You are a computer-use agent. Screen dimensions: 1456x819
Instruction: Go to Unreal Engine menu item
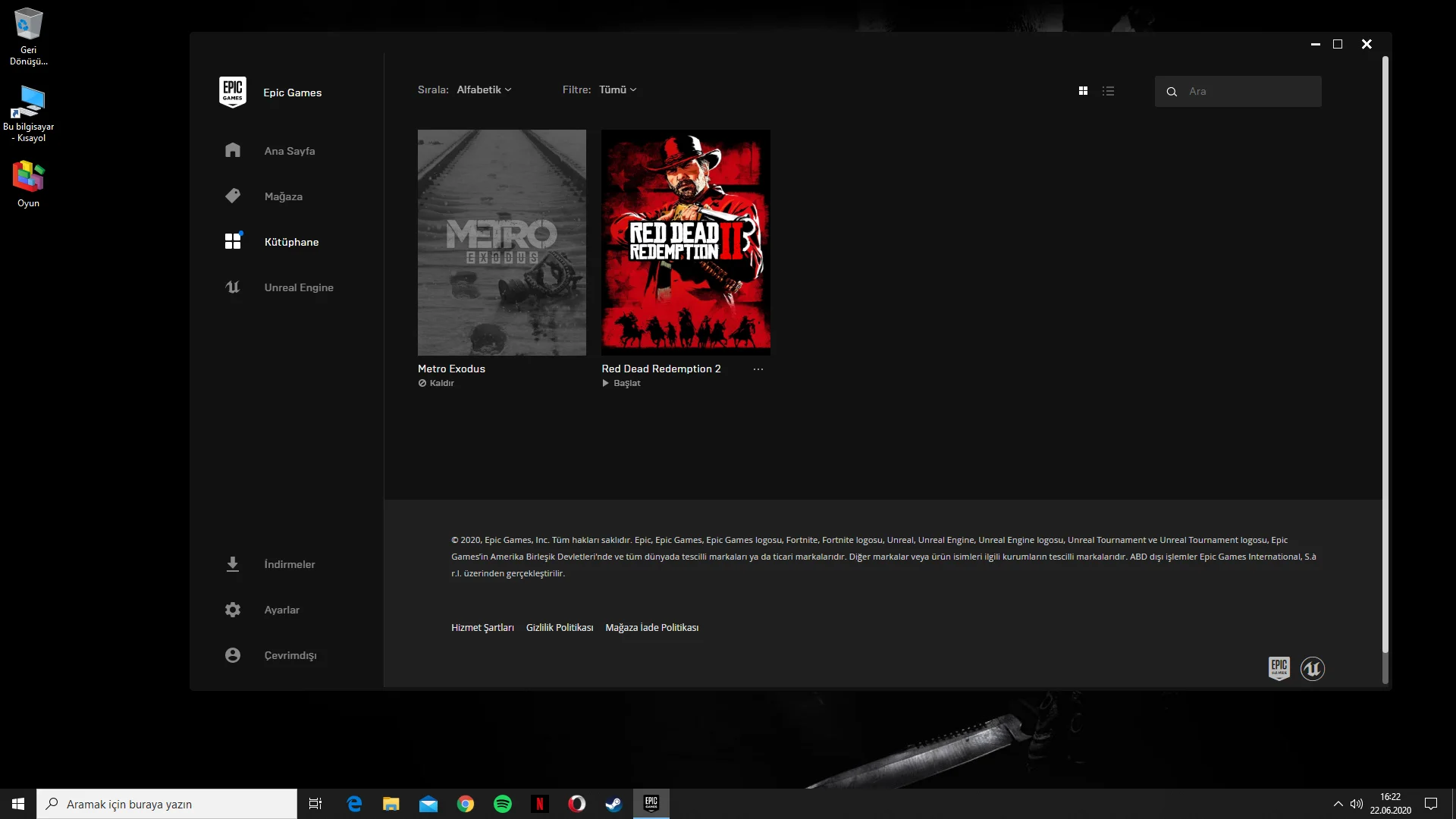[299, 287]
